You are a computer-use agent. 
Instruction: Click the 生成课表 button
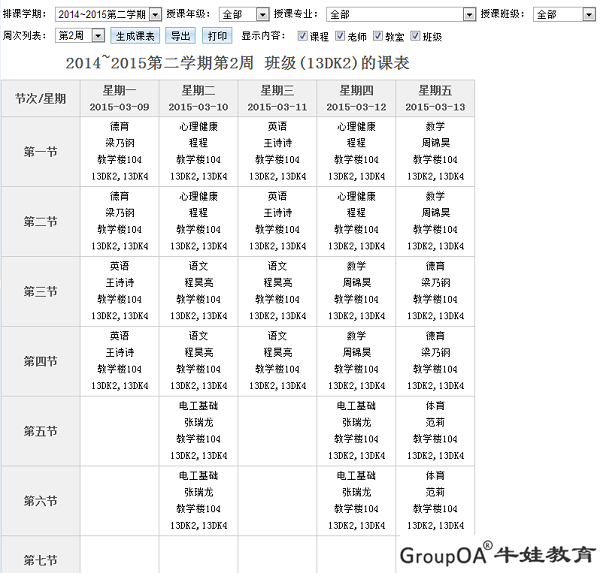pyautogui.click(x=135, y=36)
